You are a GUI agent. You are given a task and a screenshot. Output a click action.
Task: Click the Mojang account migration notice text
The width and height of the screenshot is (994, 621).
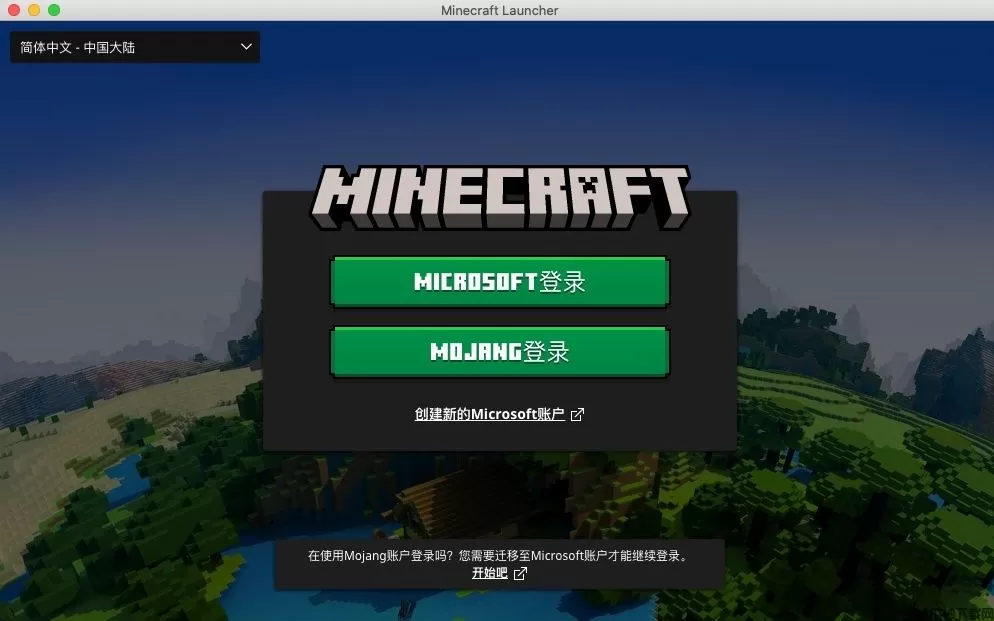(x=499, y=556)
